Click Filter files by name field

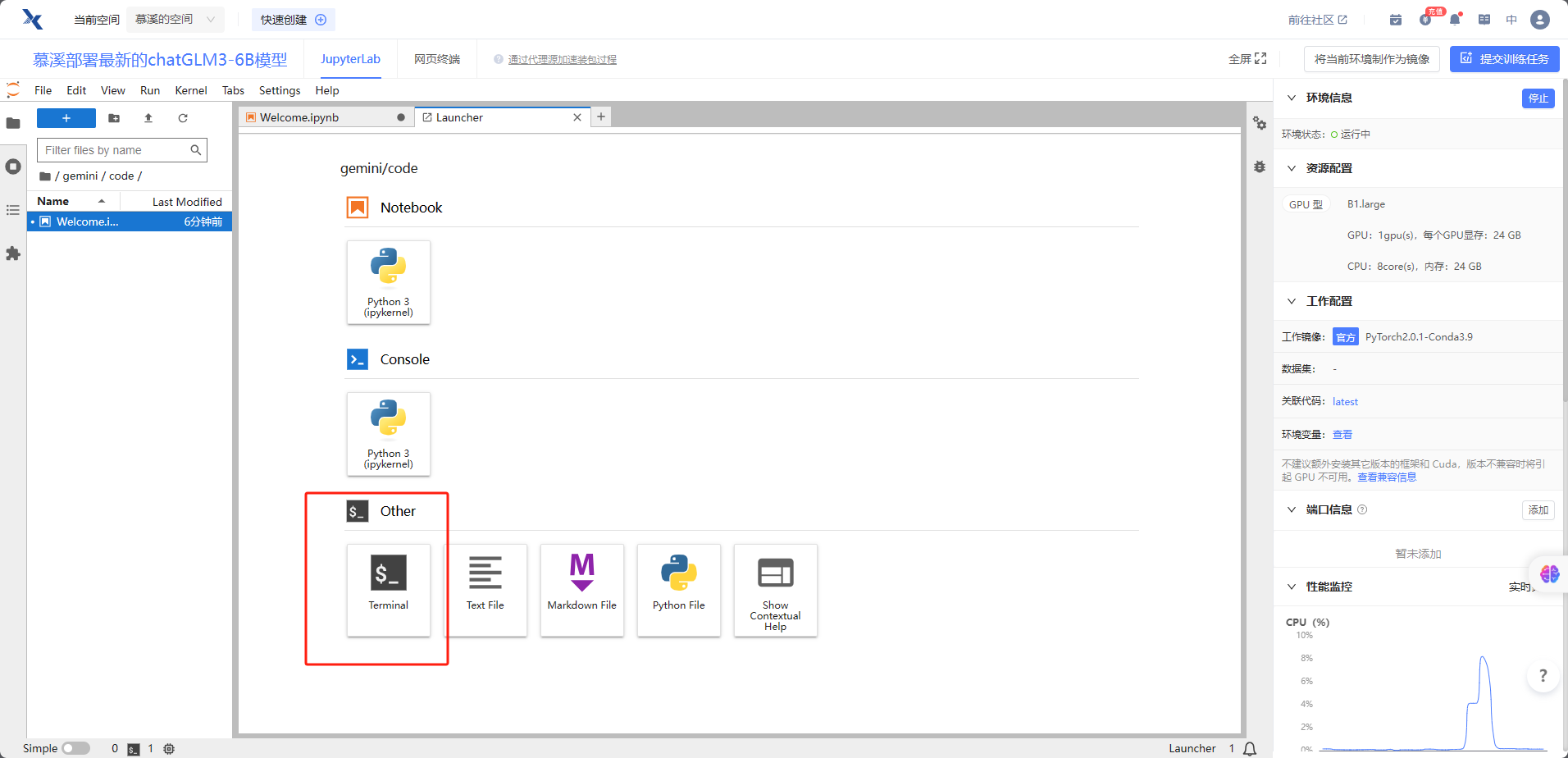[x=122, y=150]
